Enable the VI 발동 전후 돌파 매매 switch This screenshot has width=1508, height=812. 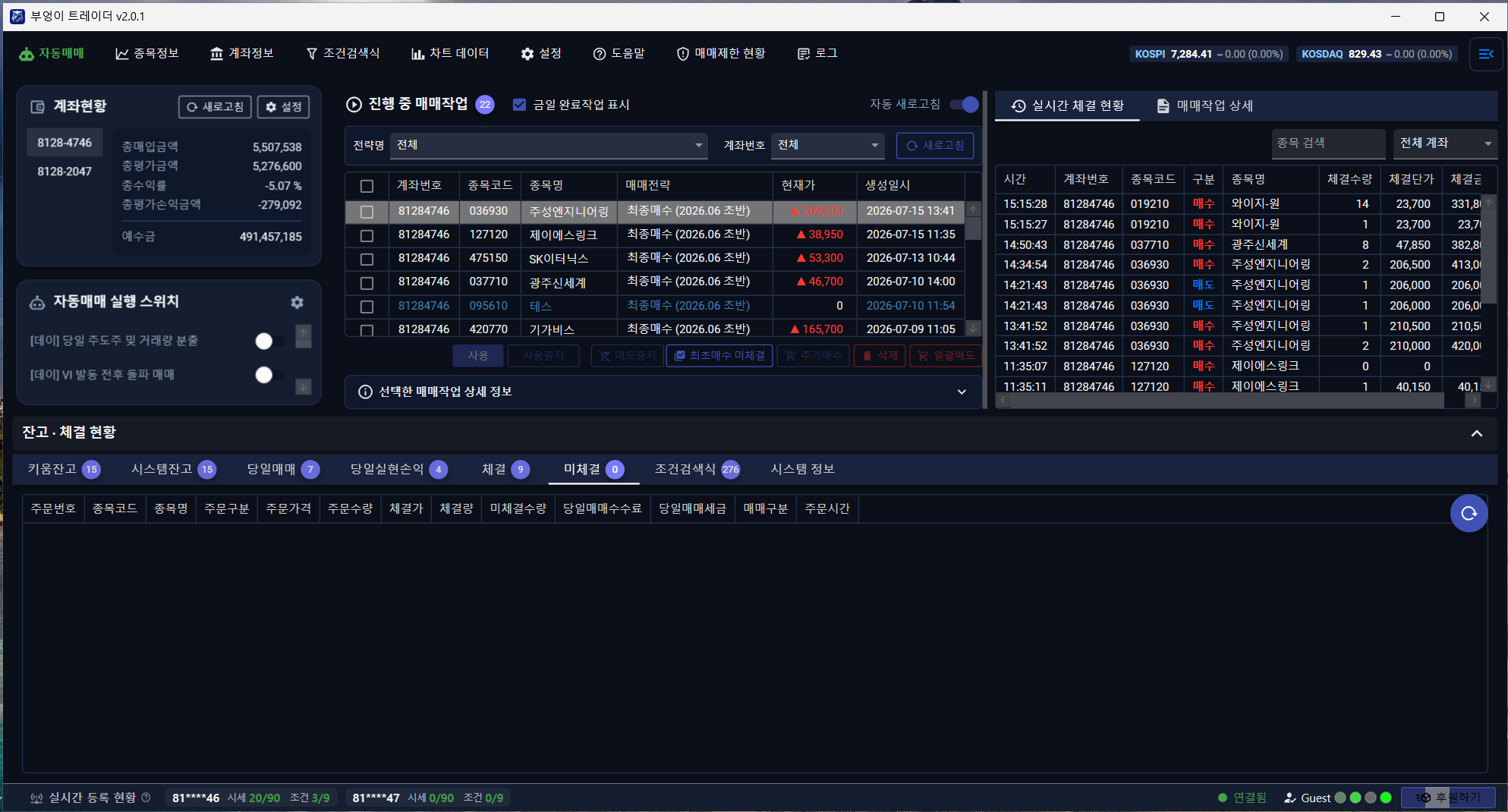click(x=269, y=374)
